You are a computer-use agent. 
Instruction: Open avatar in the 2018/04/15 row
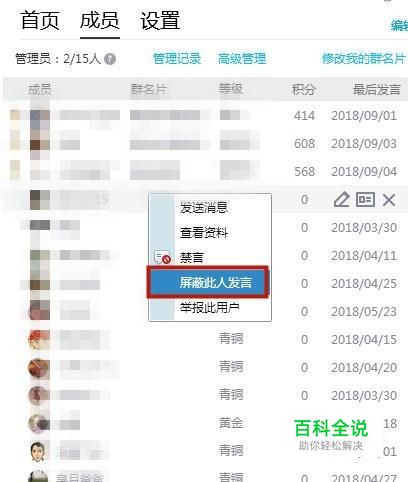39,339
